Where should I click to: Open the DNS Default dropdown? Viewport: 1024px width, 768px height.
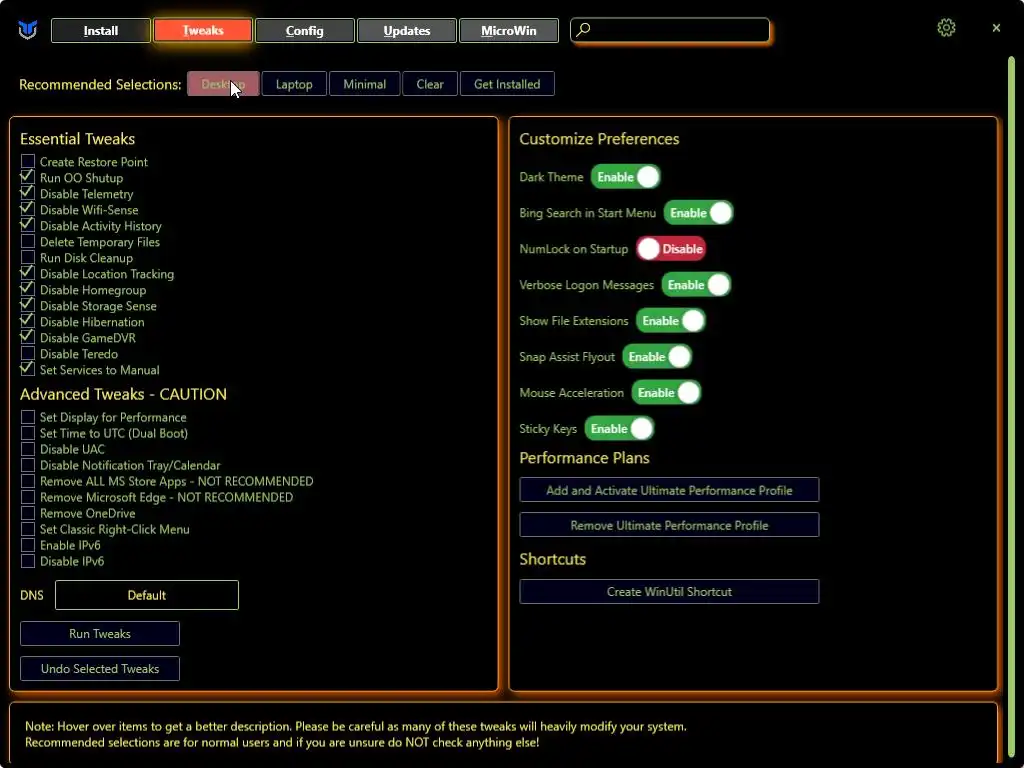tap(147, 595)
